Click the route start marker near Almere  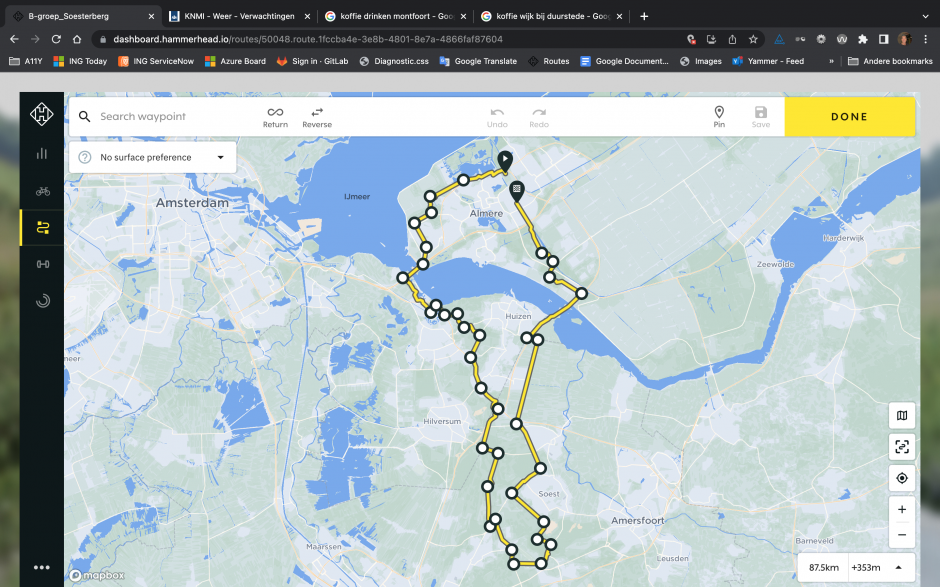[x=505, y=161]
